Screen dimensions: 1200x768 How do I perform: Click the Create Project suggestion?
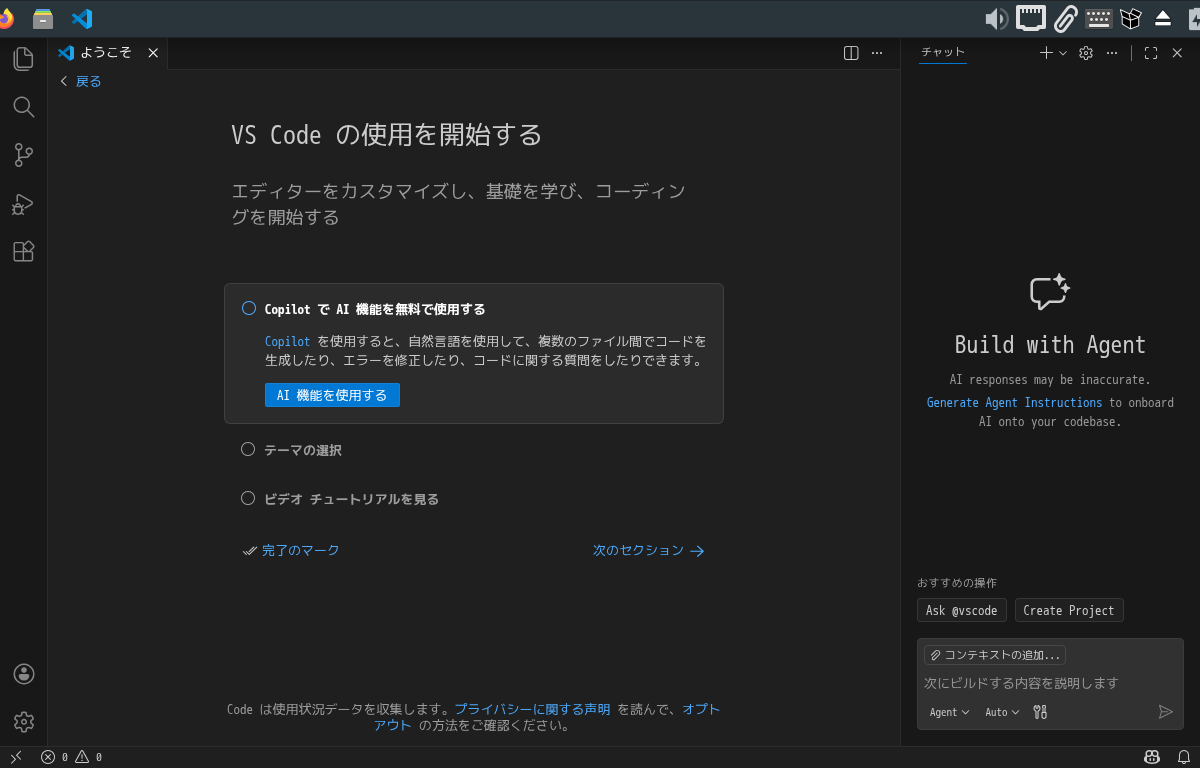(x=1069, y=610)
